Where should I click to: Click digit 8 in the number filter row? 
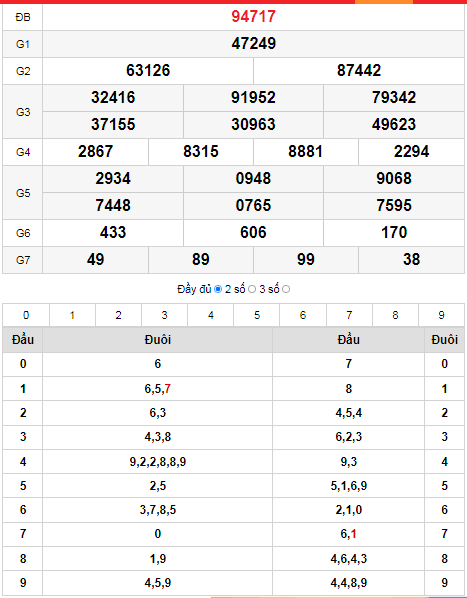(x=395, y=315)
